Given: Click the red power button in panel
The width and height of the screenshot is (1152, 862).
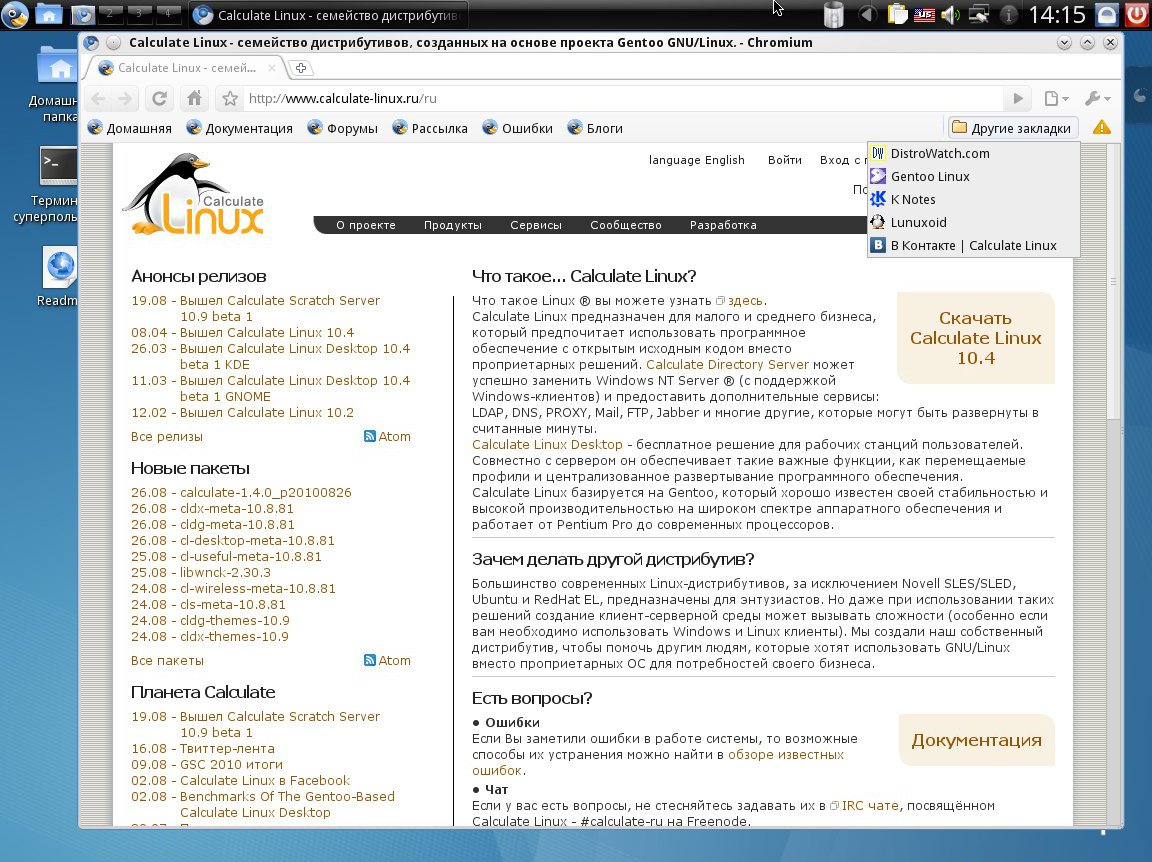Looking at the screenshot, I should click(1137, 15).
